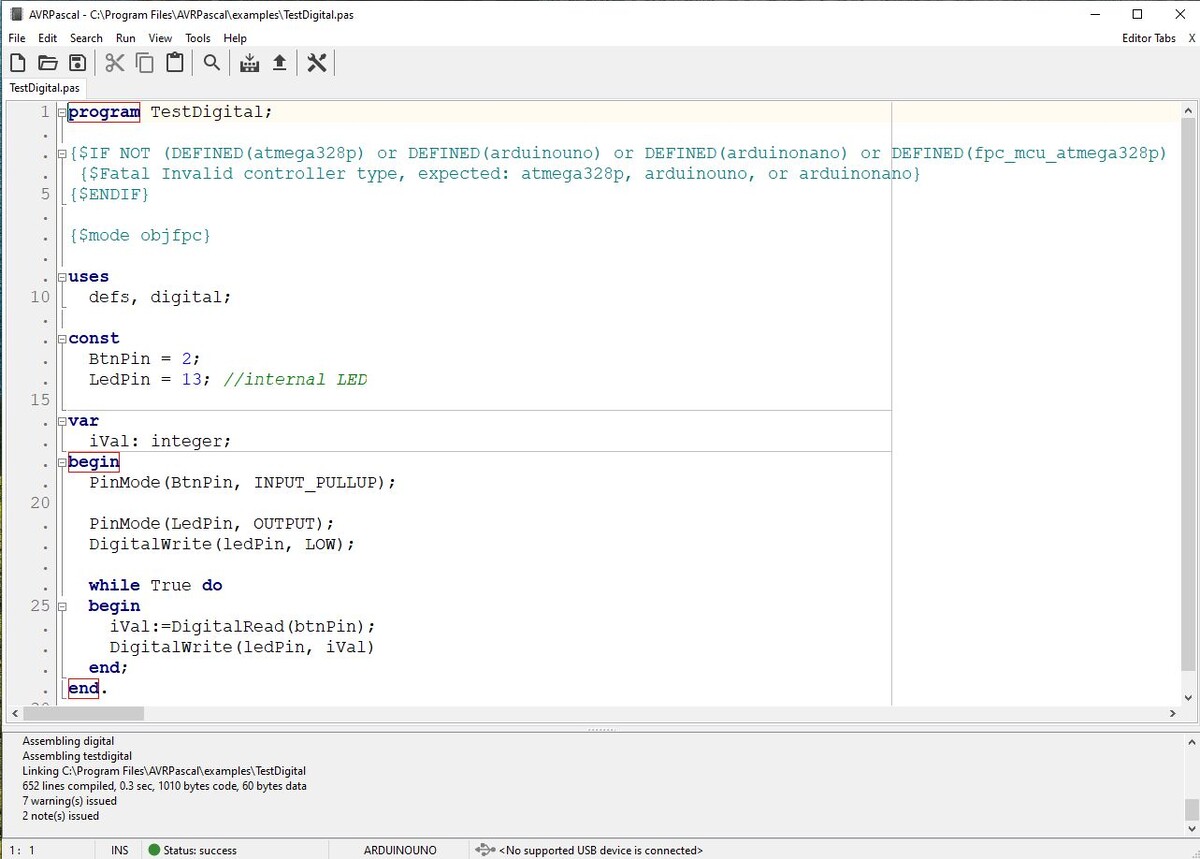
Task: Click 'while True do' code line
Action: pos(155,586)
